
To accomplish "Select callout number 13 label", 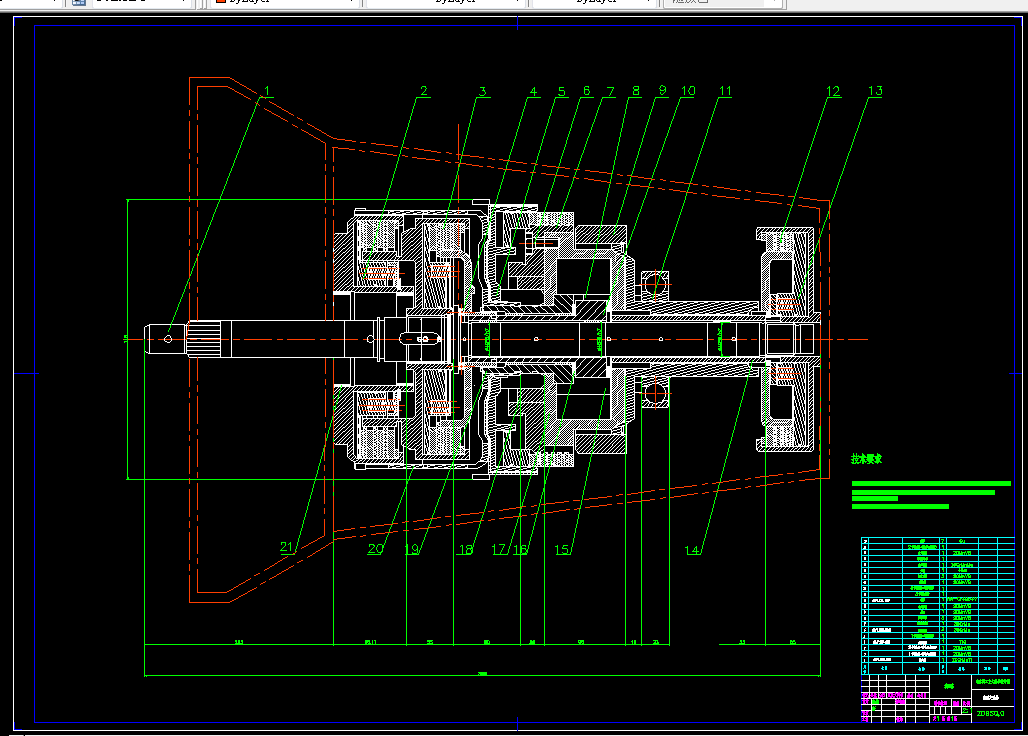I will (875, 91).
